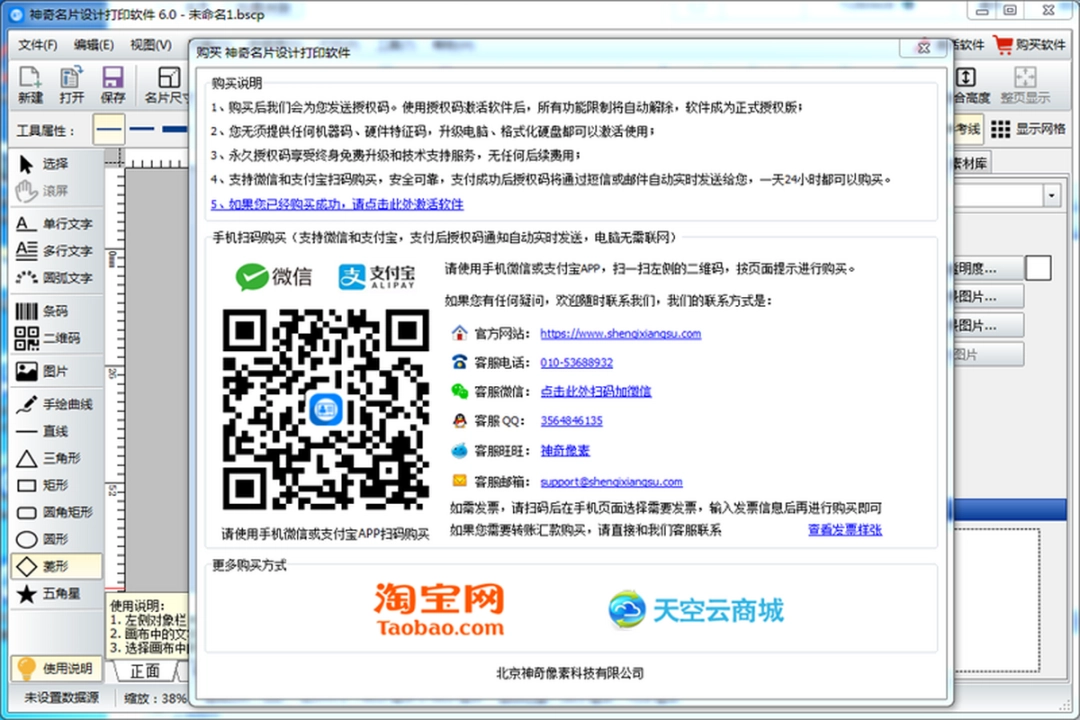Image resolution: width=1080 pixels, height=720 pixels.
Task: Open the material library dropdown list
Action: [1052, 195]
